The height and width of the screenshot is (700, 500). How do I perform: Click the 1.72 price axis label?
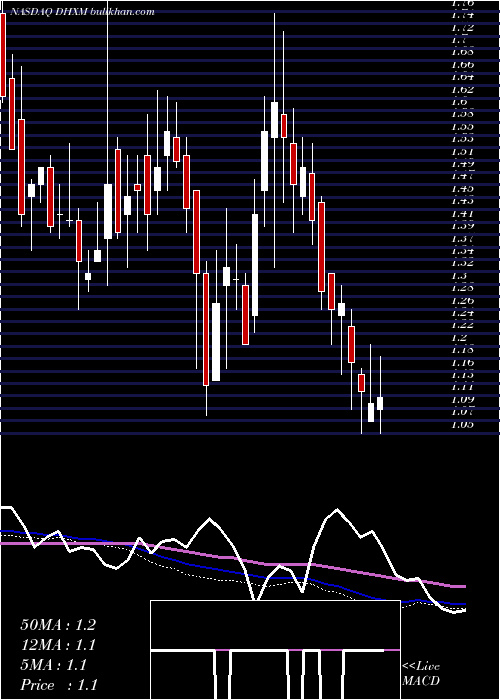click(x=462, y=27)
